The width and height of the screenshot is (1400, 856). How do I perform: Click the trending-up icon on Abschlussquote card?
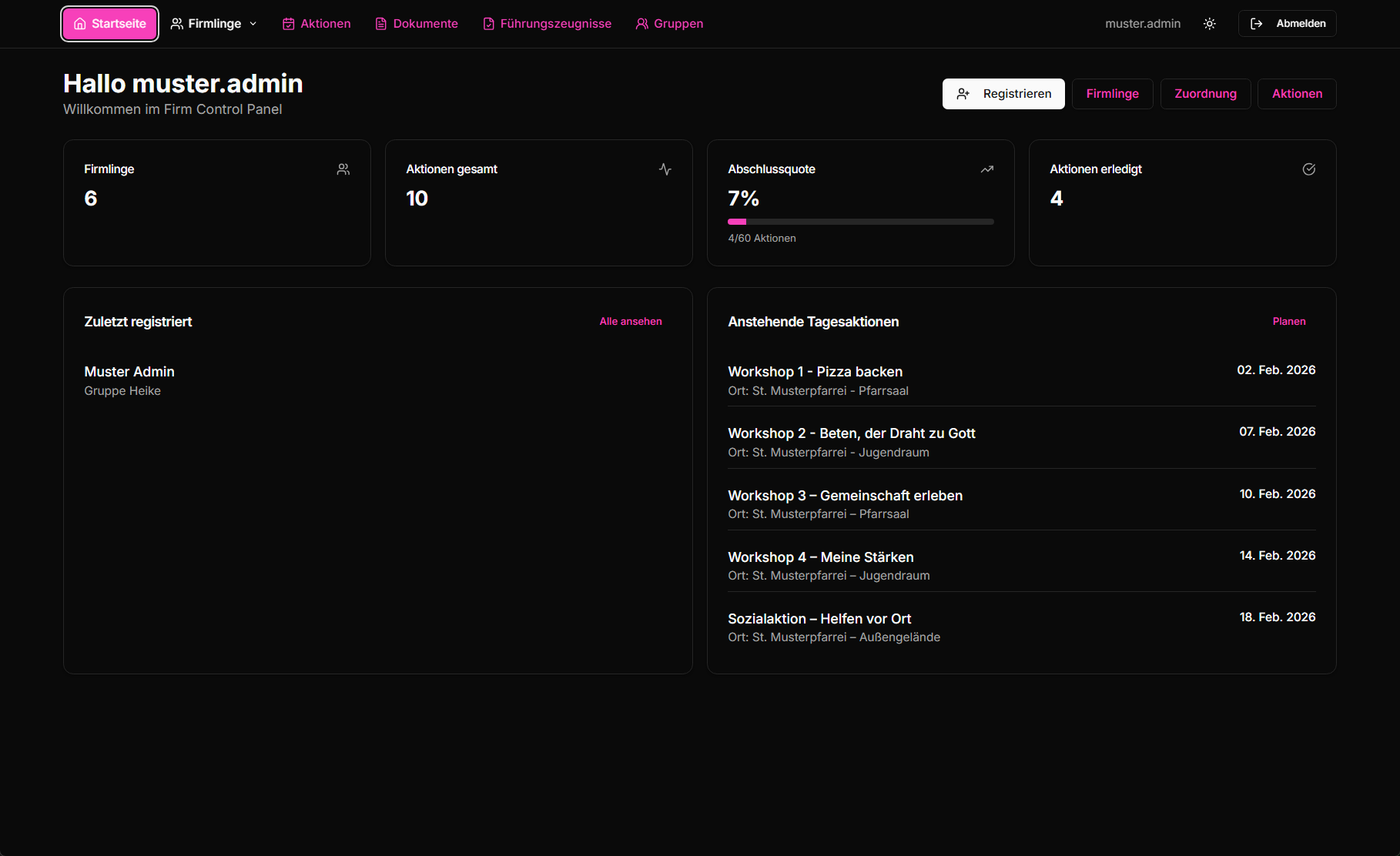pyautogui.click(x=986, y=169)
